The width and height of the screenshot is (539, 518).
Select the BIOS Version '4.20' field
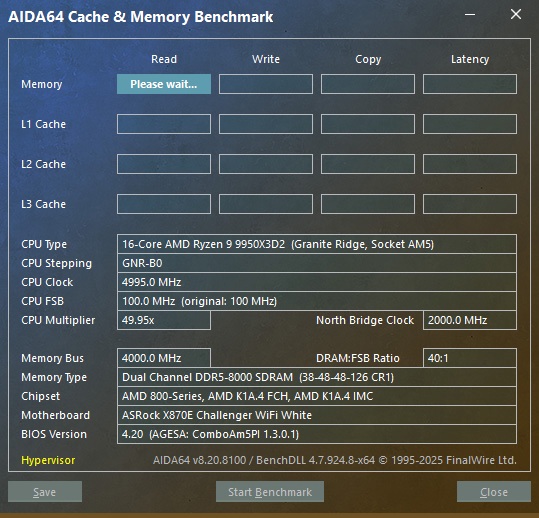[317, 434]
